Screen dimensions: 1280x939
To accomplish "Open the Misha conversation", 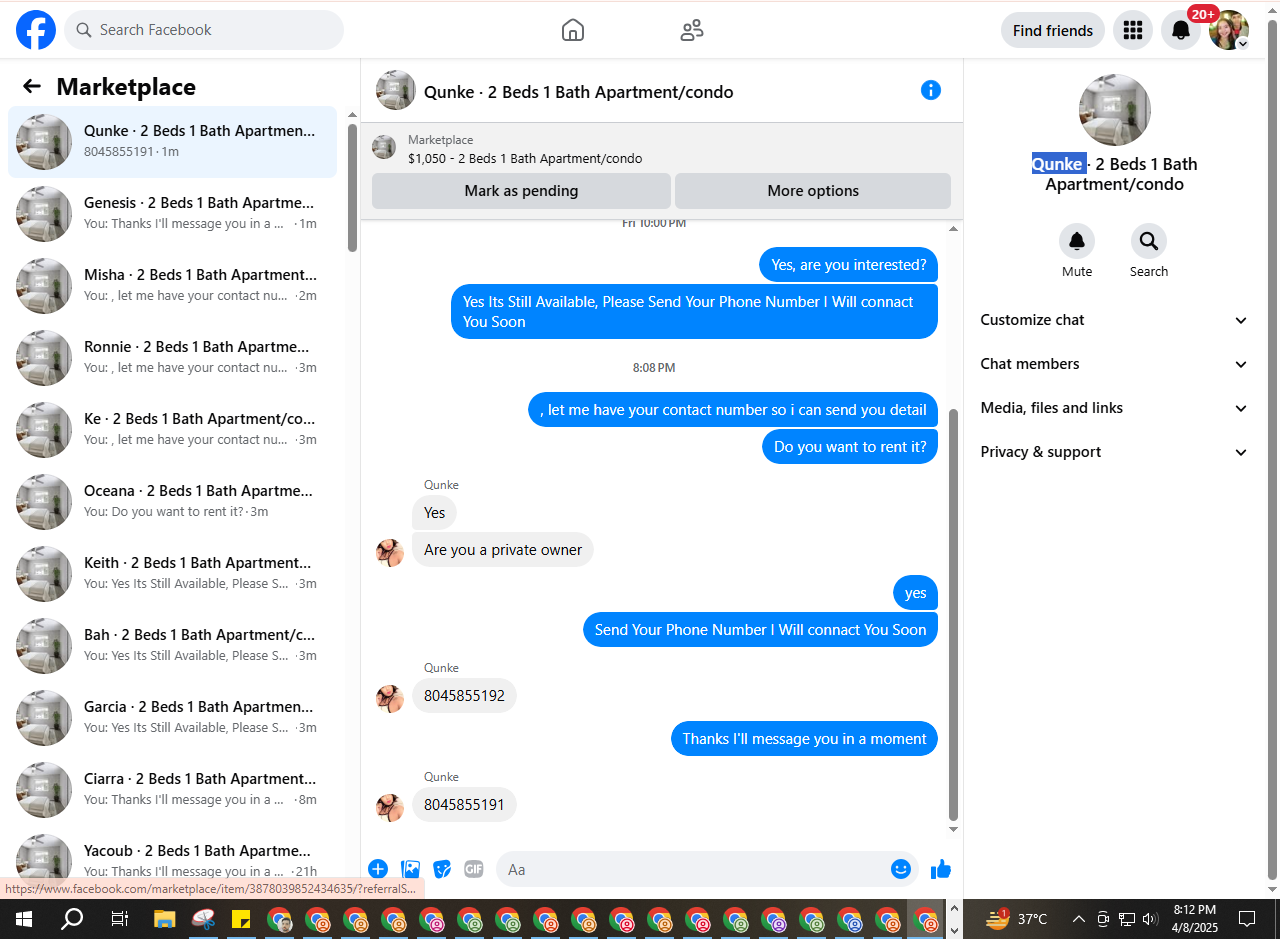I will coord(172,286).
